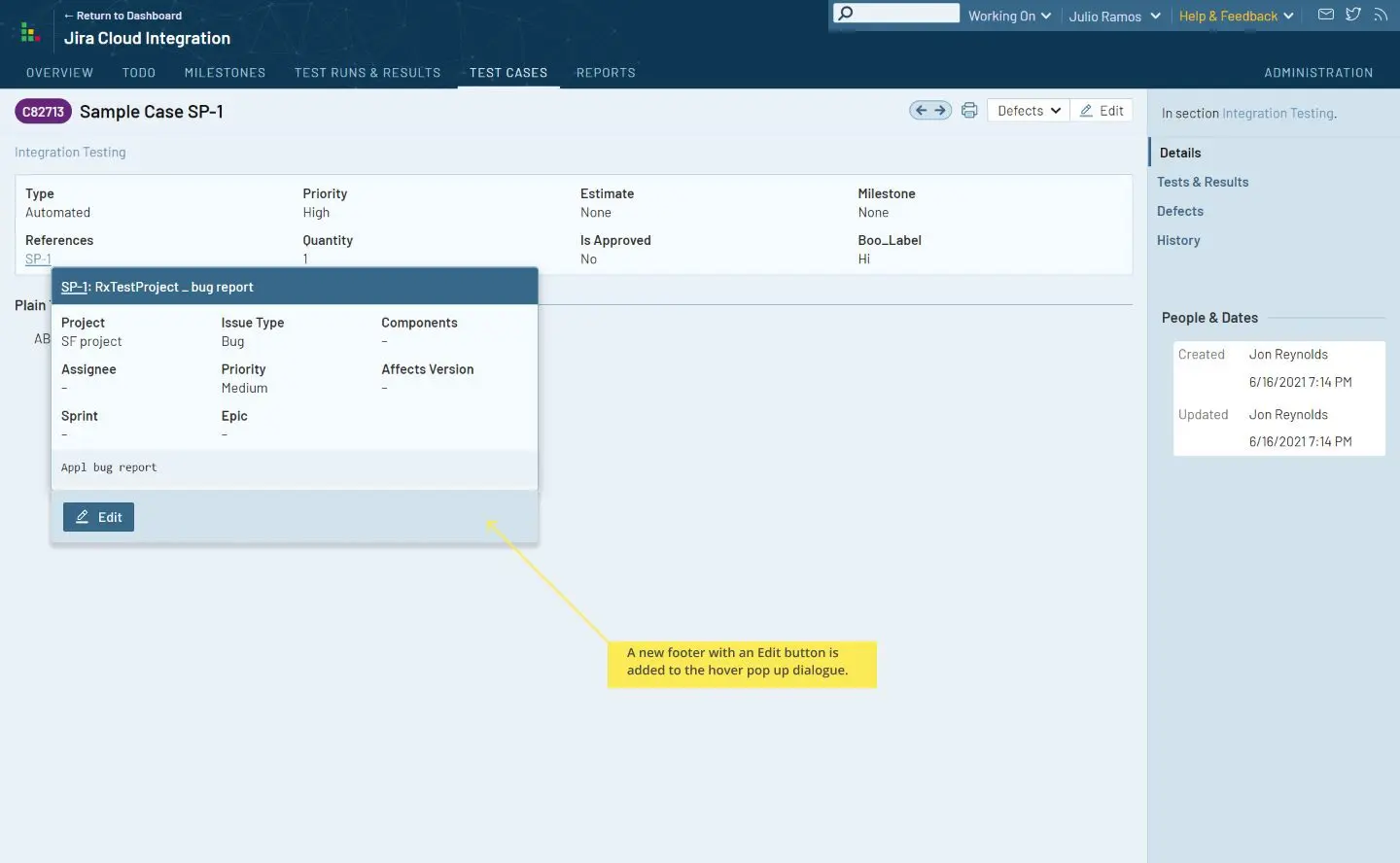Click the SP-1 reference link
This screenshot has height=863, width=1400.
(x=38, y=259)
